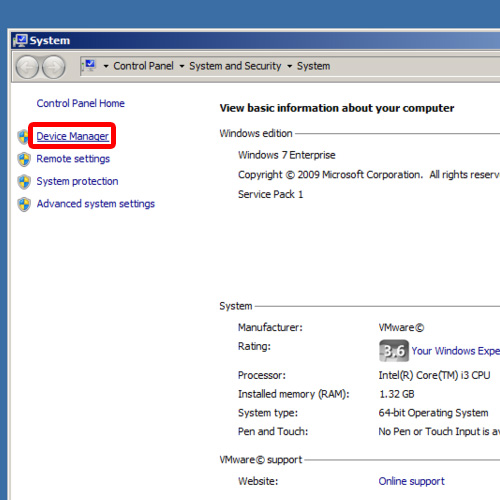Expand the dropdown arrow before System and Security

click(x=182, y=66)
